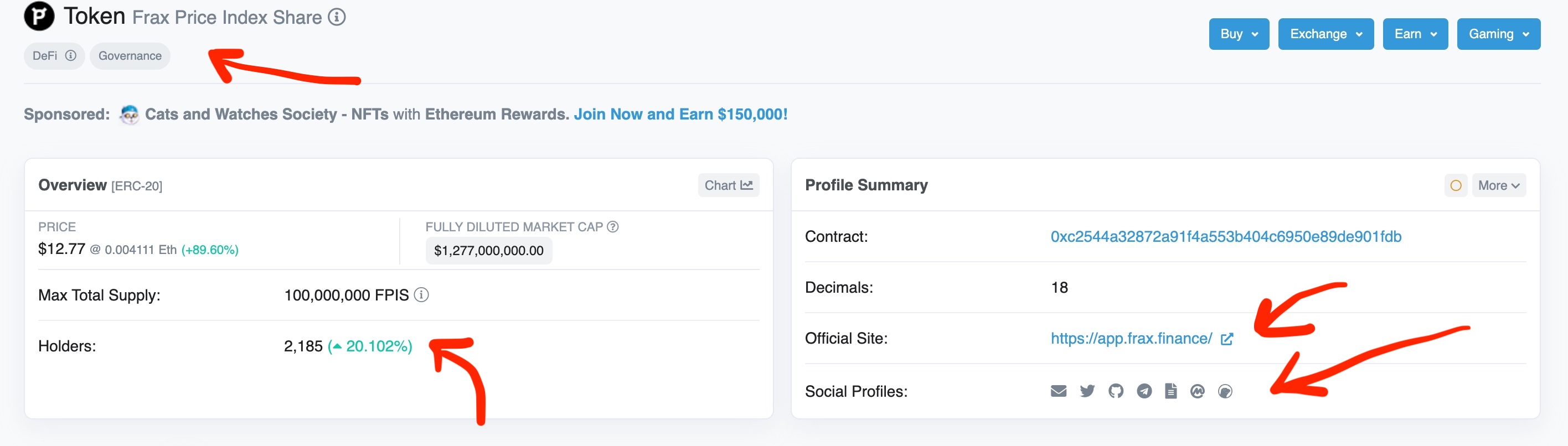
Task: Open the Gaming dropdown menu
Action: coord(1499,34)
